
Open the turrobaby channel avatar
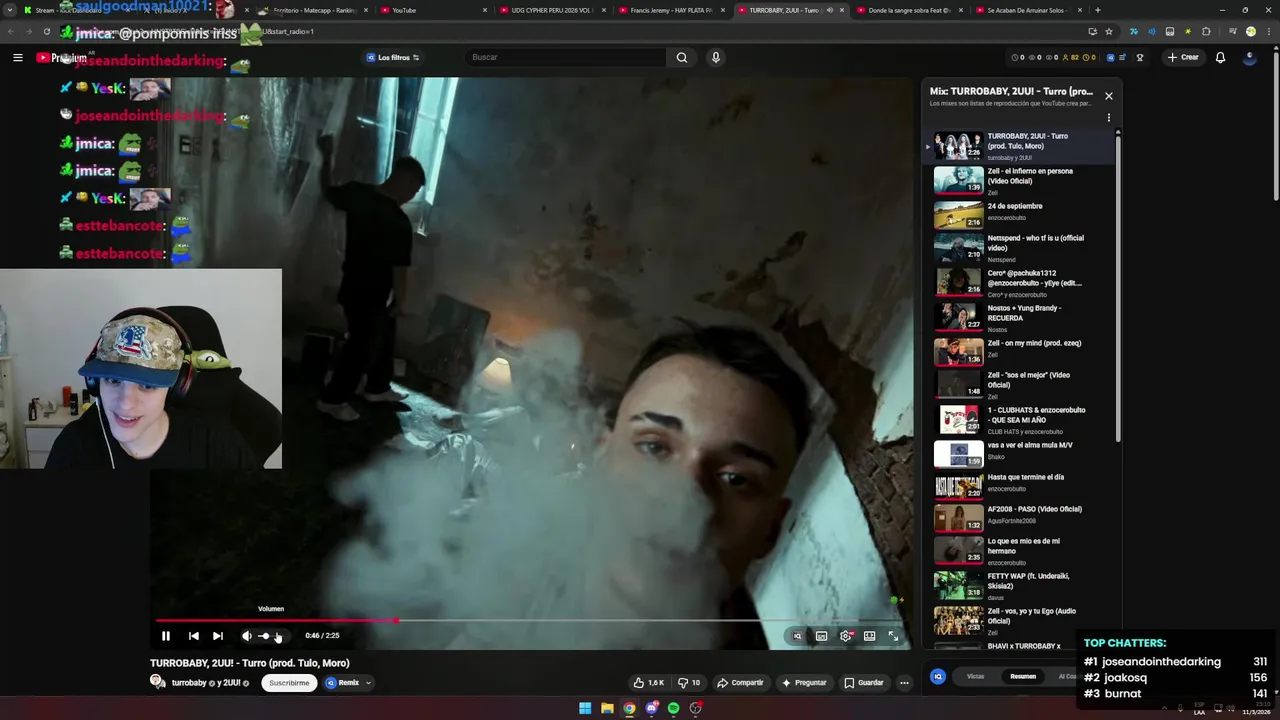click(158, 682)
